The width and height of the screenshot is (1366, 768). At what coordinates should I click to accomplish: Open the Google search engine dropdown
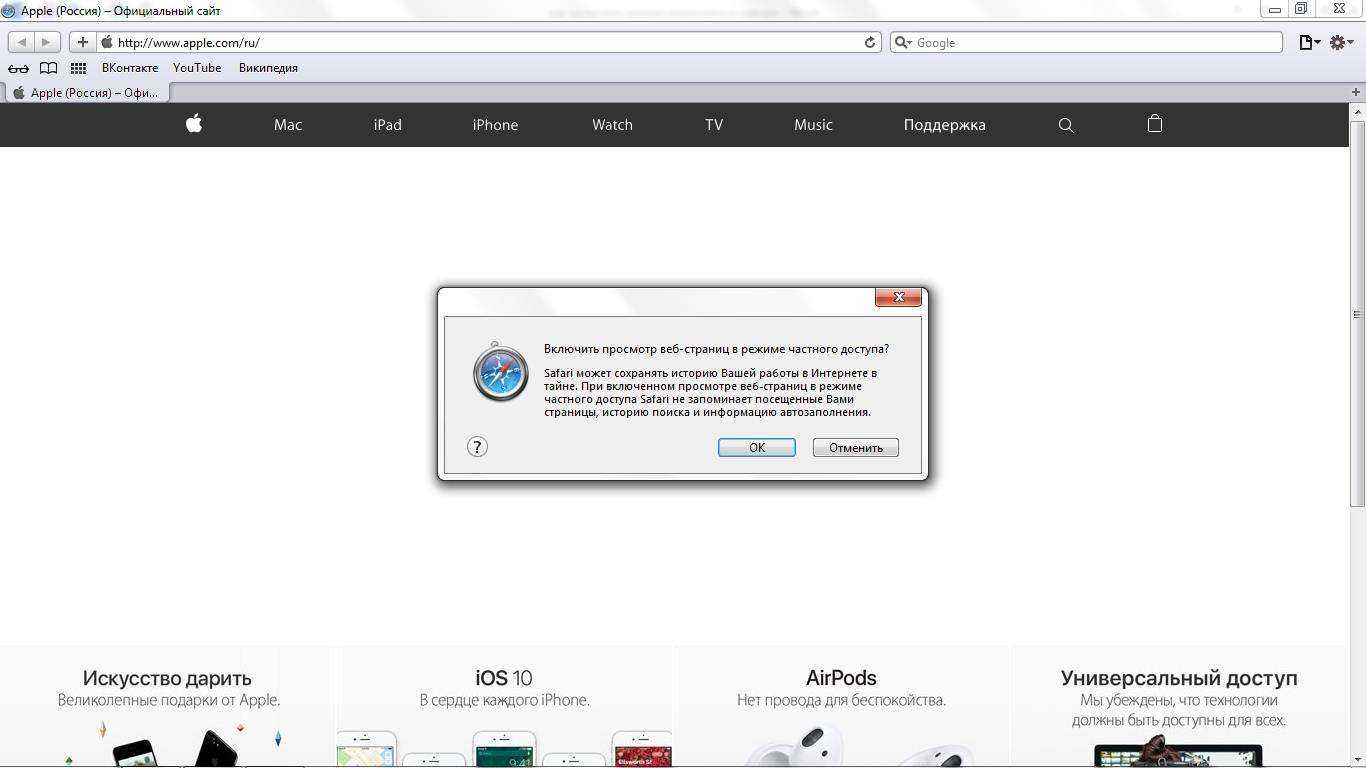tap(902, 42)
